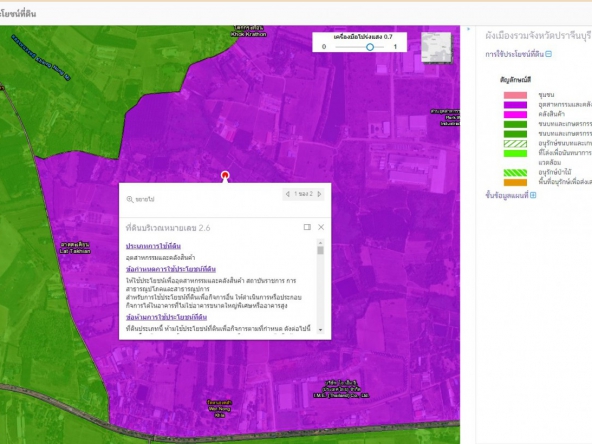This screenshot has width=592, height=444.
Task: Expand ชั้นข้อมูลแผนที่ layers section
Action: coord(533,195)
